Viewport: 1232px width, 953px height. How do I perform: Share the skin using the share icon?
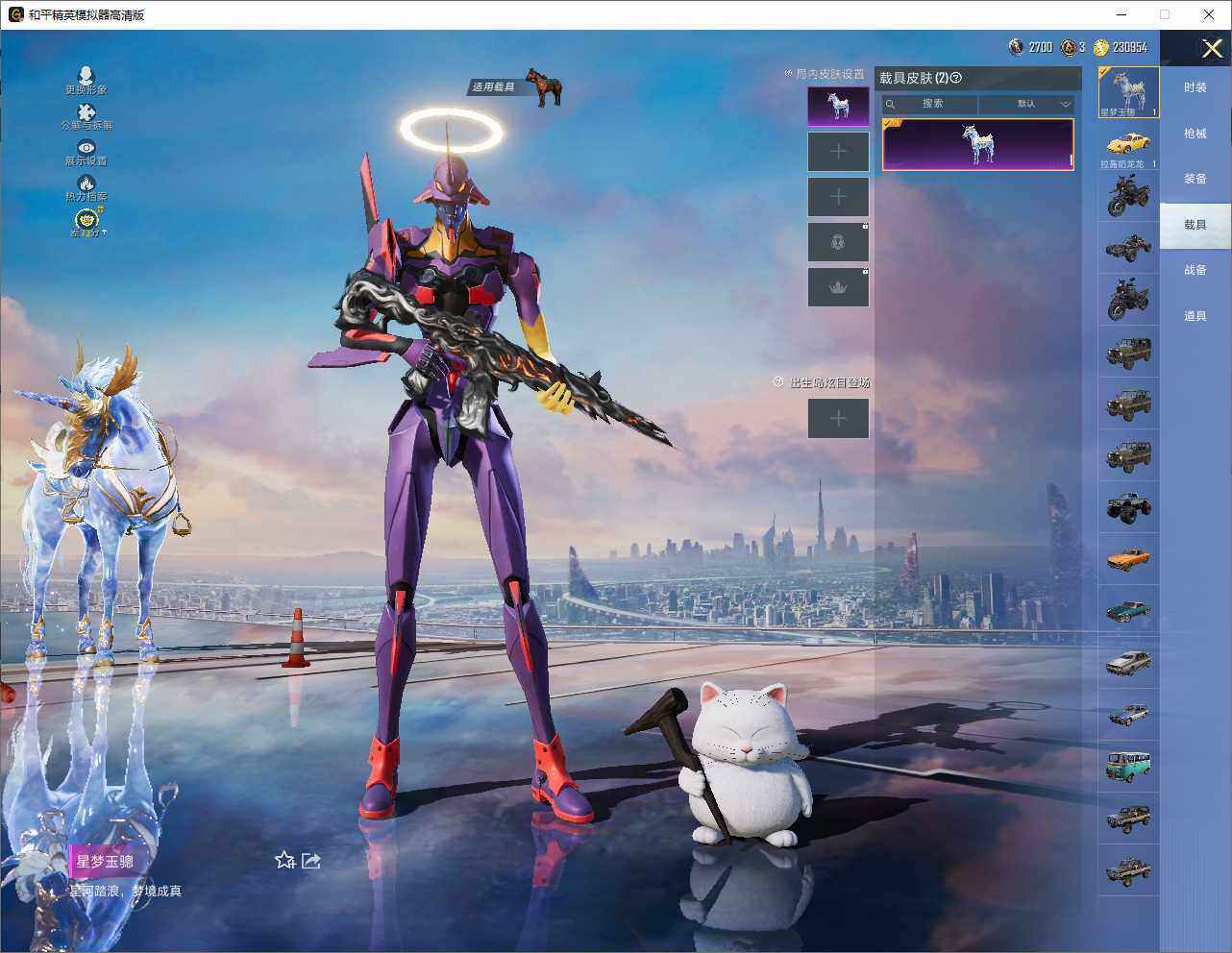(x=310, y=860)
